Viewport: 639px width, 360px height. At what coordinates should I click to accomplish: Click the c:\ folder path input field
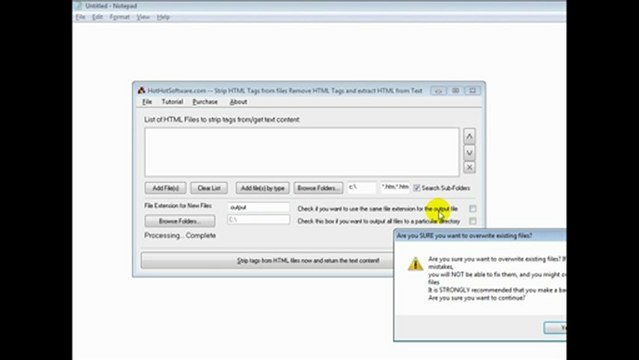tap(361, 187)
